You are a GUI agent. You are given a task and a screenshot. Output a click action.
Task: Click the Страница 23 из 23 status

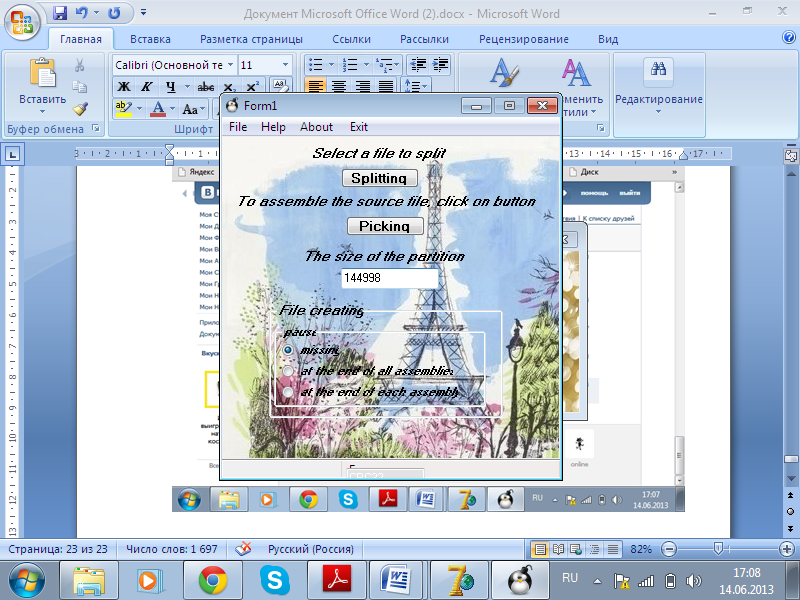(x=58, y=549)
